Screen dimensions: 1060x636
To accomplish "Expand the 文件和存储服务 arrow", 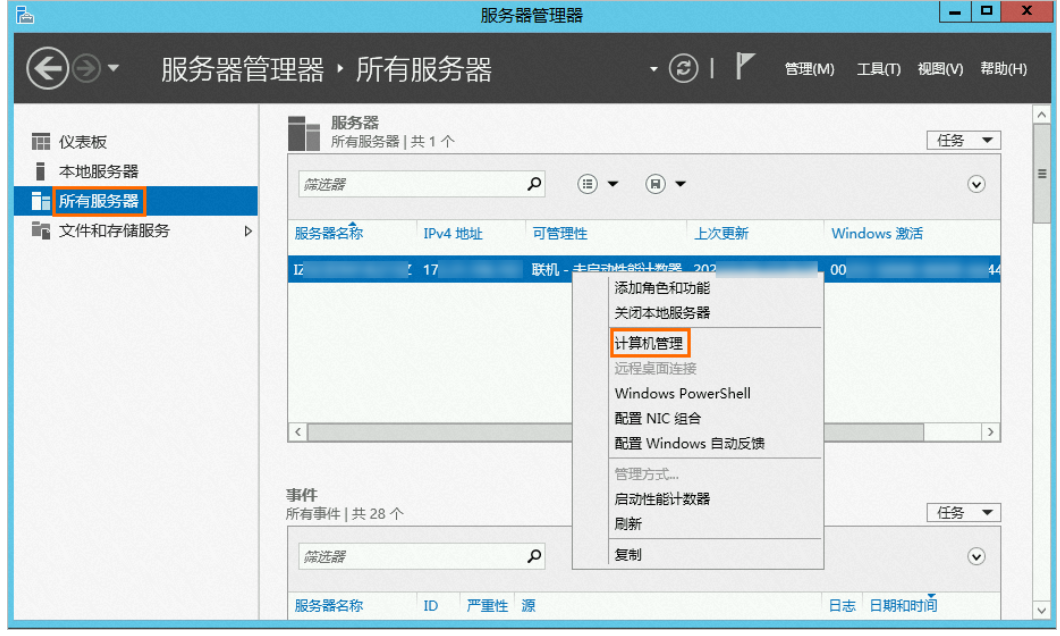I will click(248, 231).
